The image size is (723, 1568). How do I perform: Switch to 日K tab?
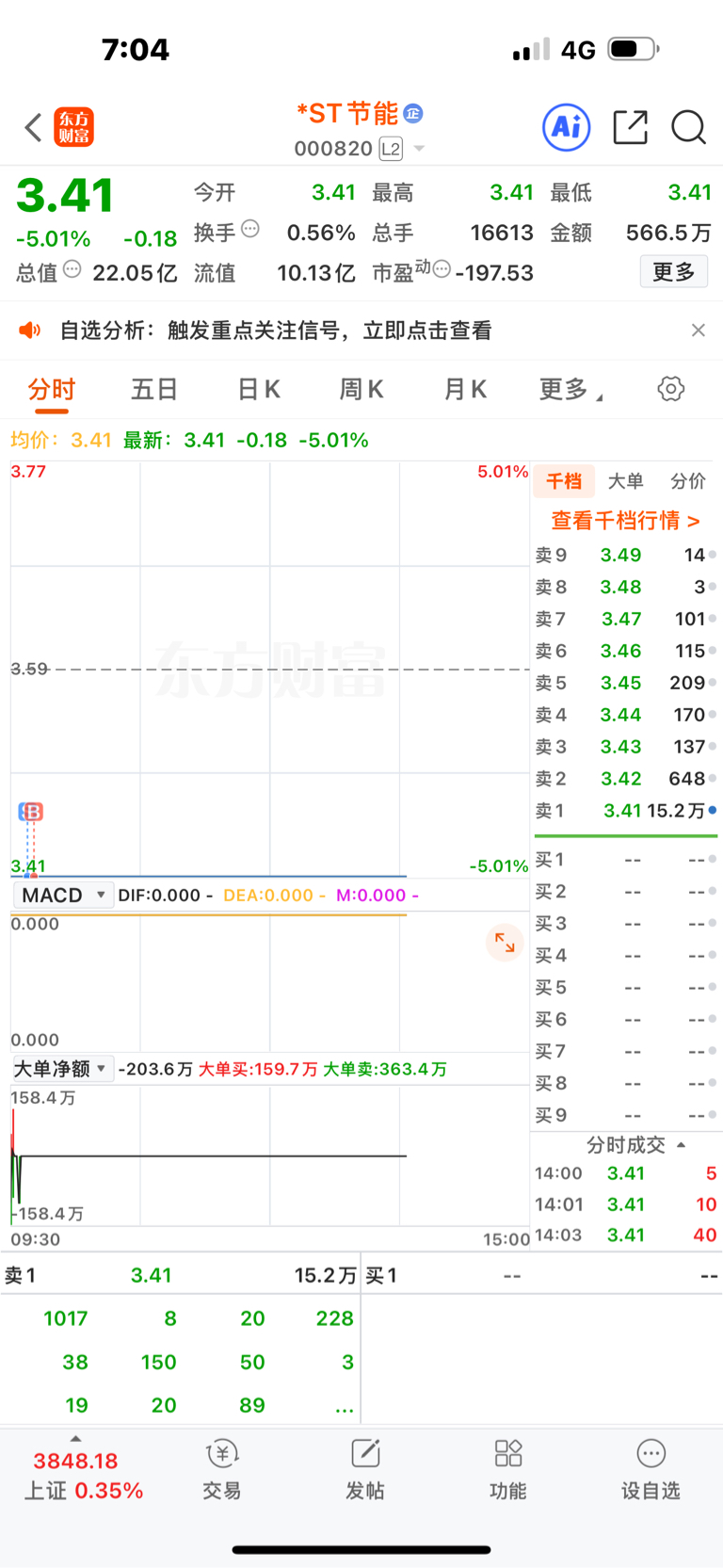[259, 389]
